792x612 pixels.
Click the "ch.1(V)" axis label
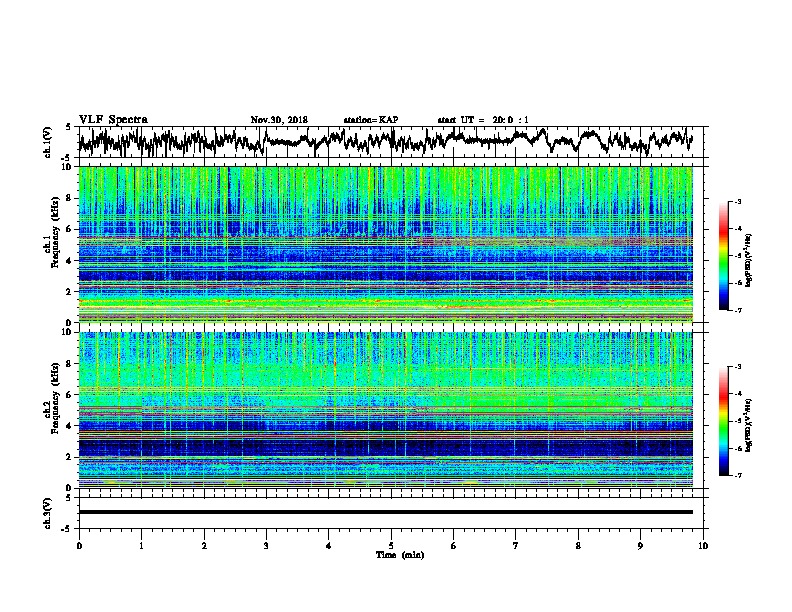(x=47, y=142)
